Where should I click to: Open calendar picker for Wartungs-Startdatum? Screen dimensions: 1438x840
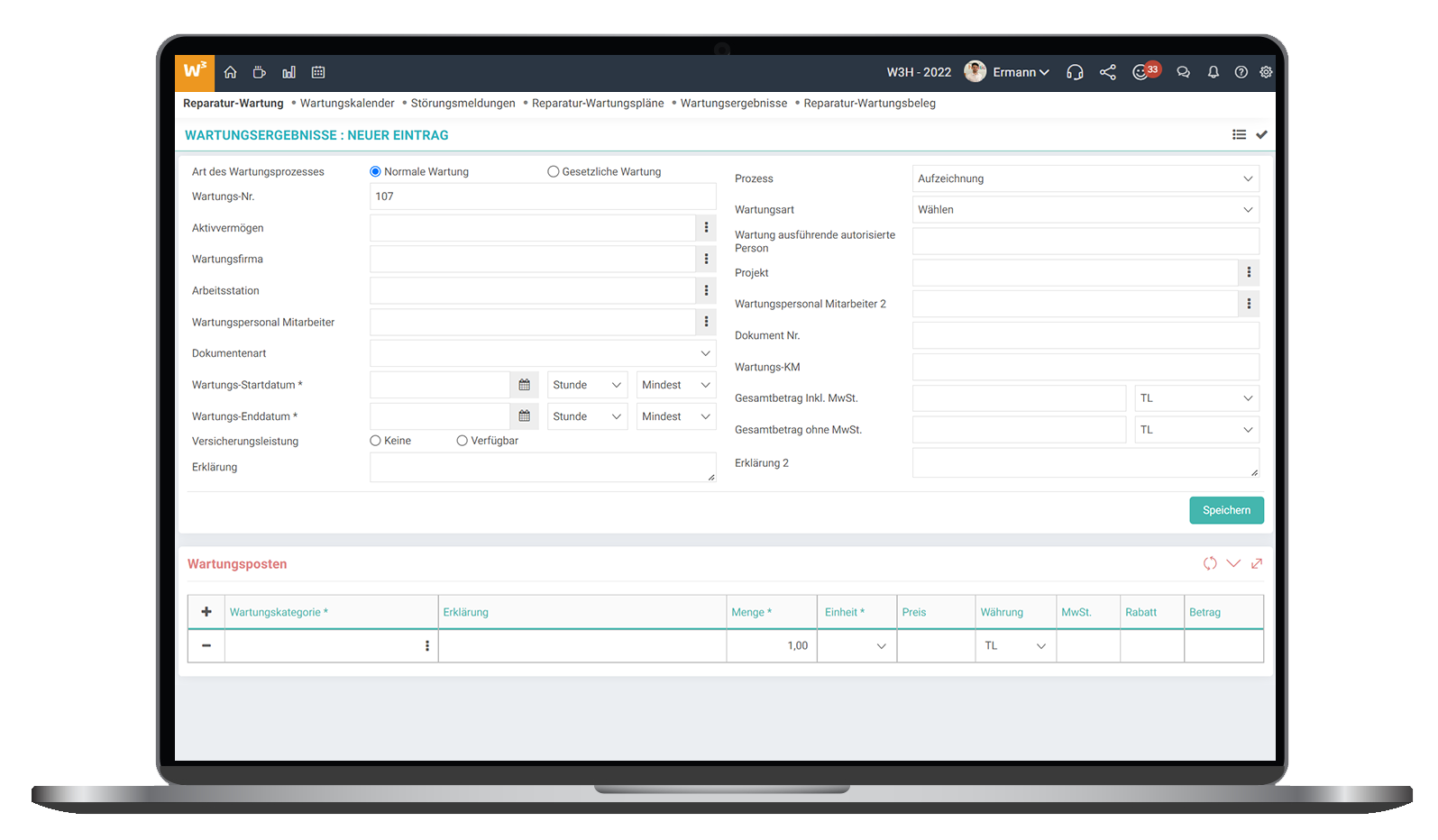(525, 385)
